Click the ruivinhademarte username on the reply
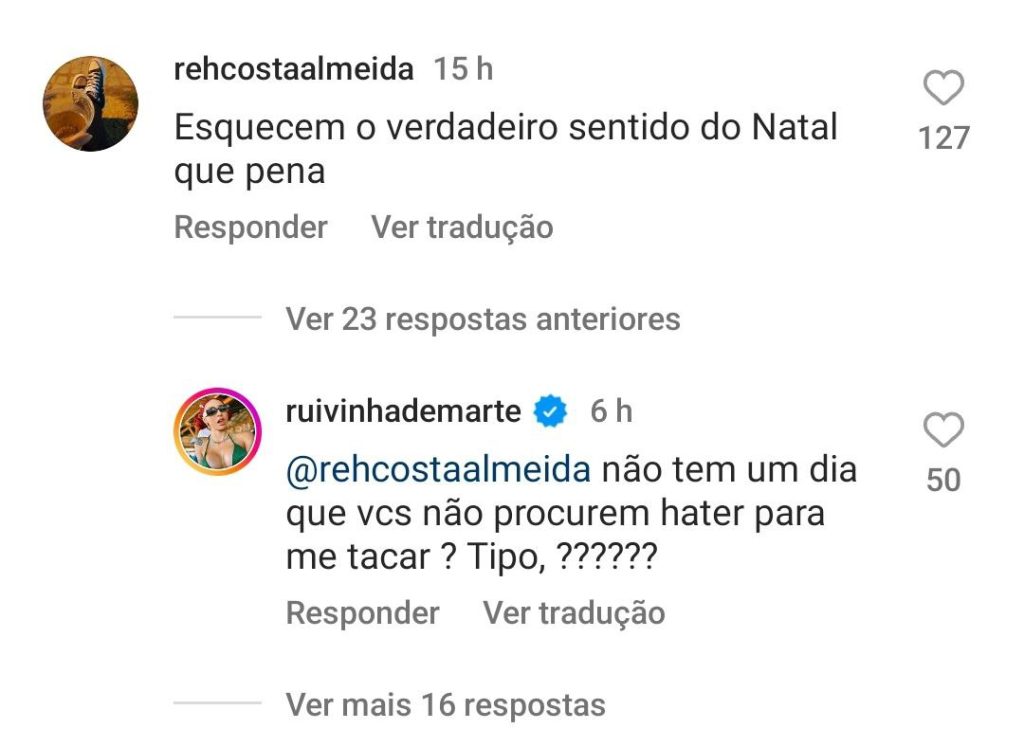The height and width of the screenshot is (747, 1024). [x=403, y=411]
